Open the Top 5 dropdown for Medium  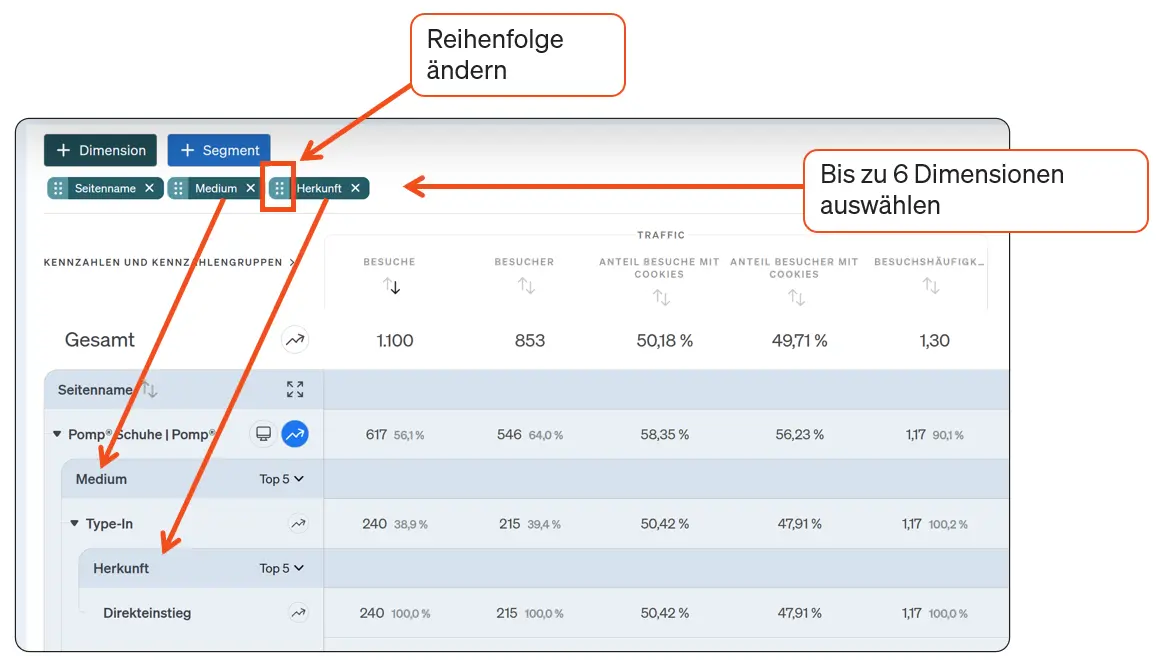[x=282, y=479]
